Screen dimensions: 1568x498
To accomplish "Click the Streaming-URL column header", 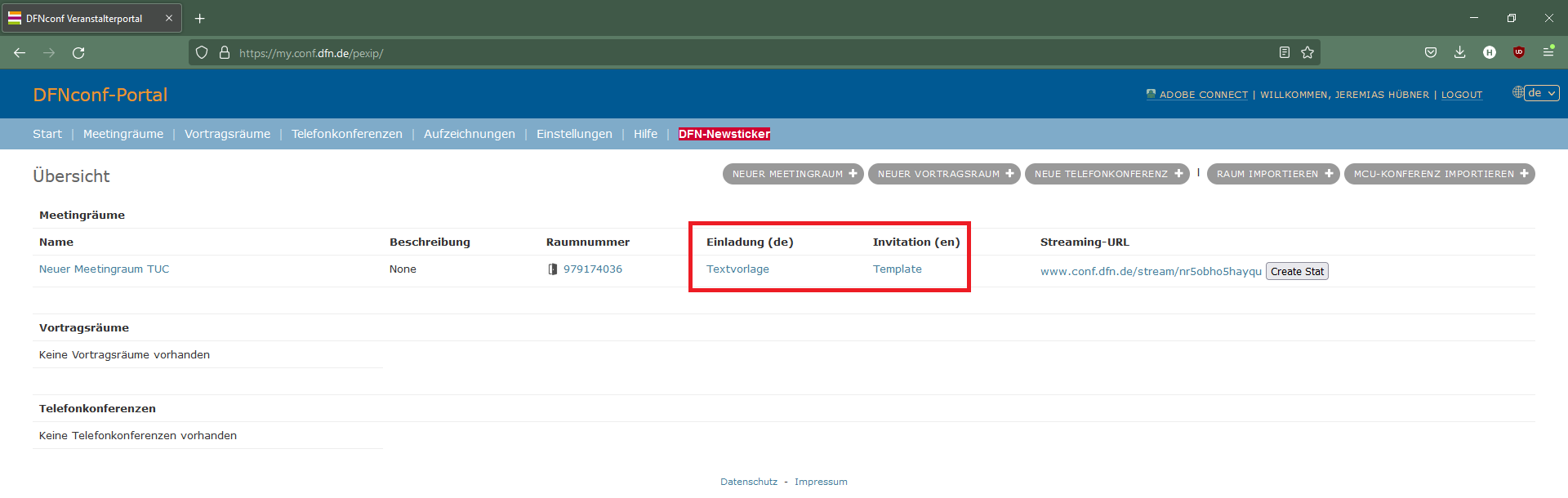I will coord(1085,242).
